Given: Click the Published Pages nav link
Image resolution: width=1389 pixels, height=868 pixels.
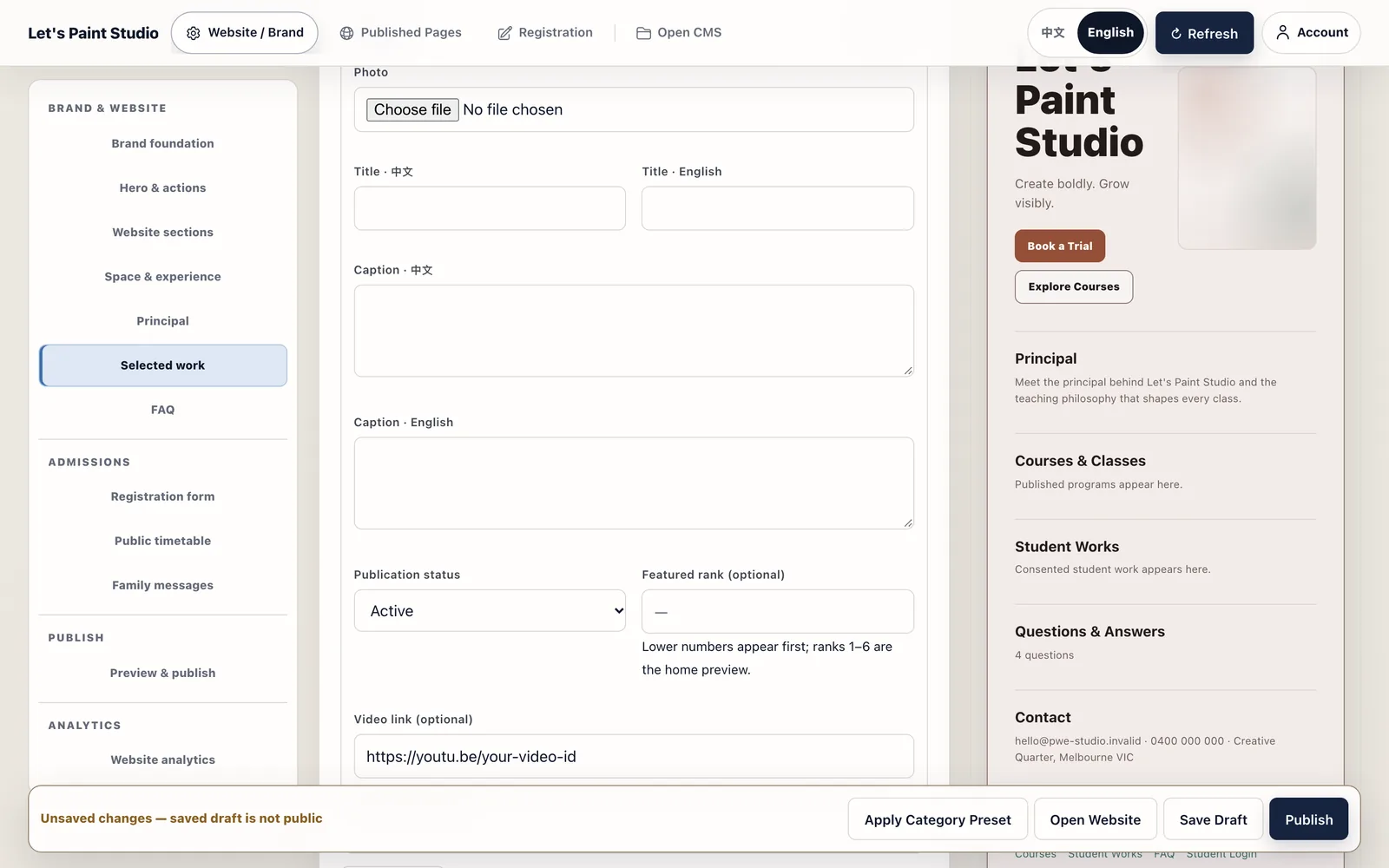Looking at the screenshot, I should click(400, 33).
